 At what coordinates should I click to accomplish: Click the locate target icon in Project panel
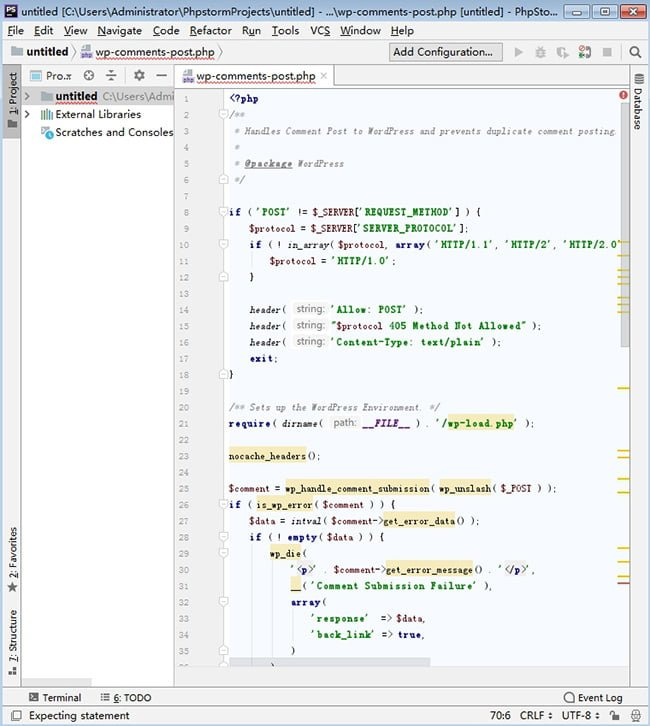point(89,75)
